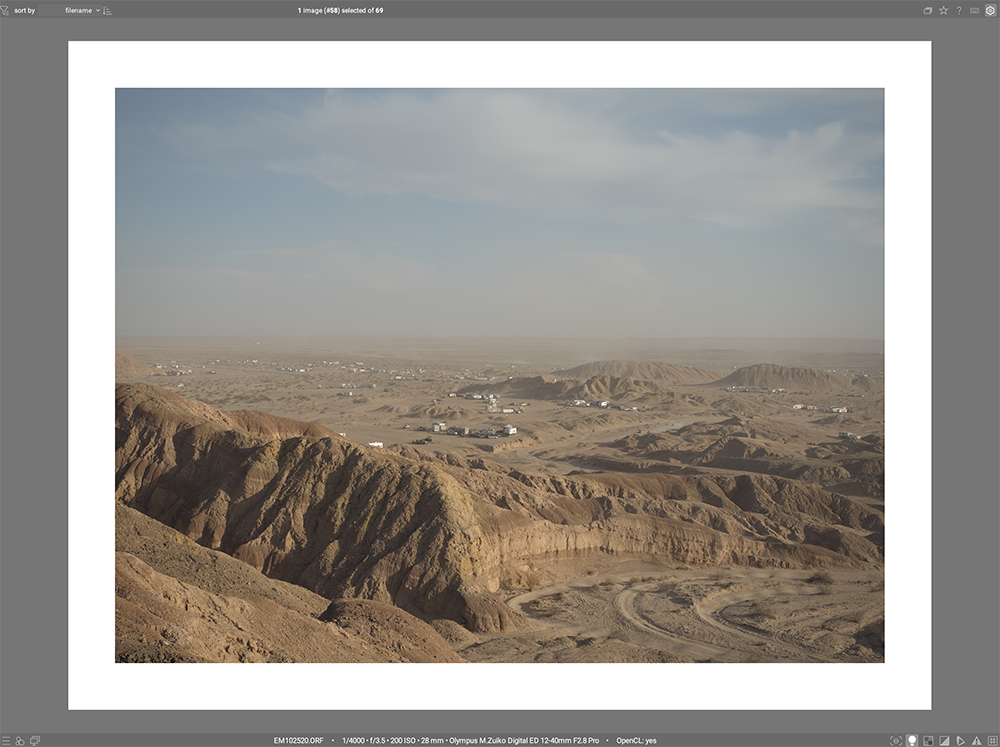The width and height of the screenshot is (1000, 747).
Task: Click the desert landscape photo preview
Action: [499, 375]
